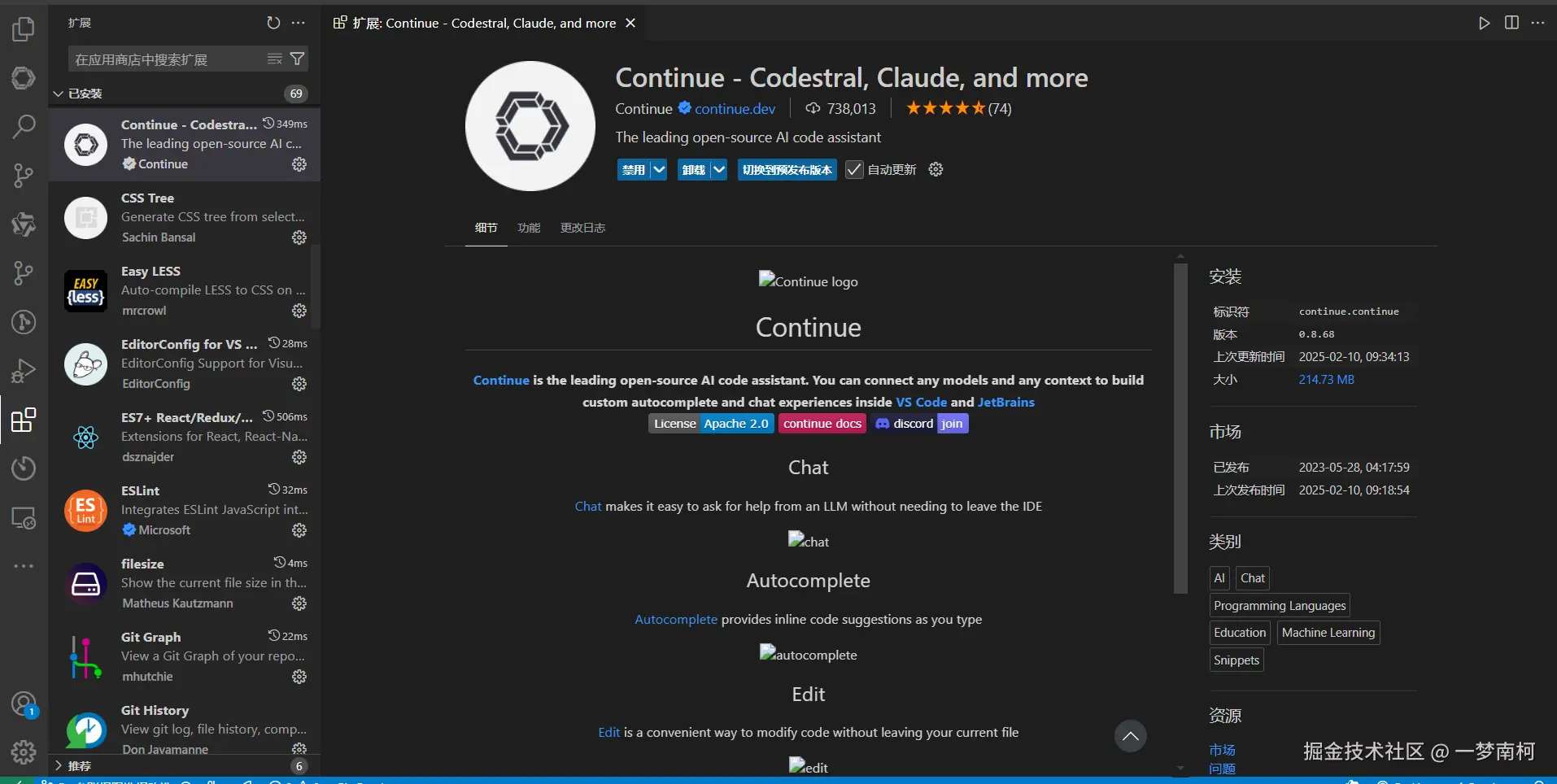Open extensions panel more actions menu

tap(299, 23)
